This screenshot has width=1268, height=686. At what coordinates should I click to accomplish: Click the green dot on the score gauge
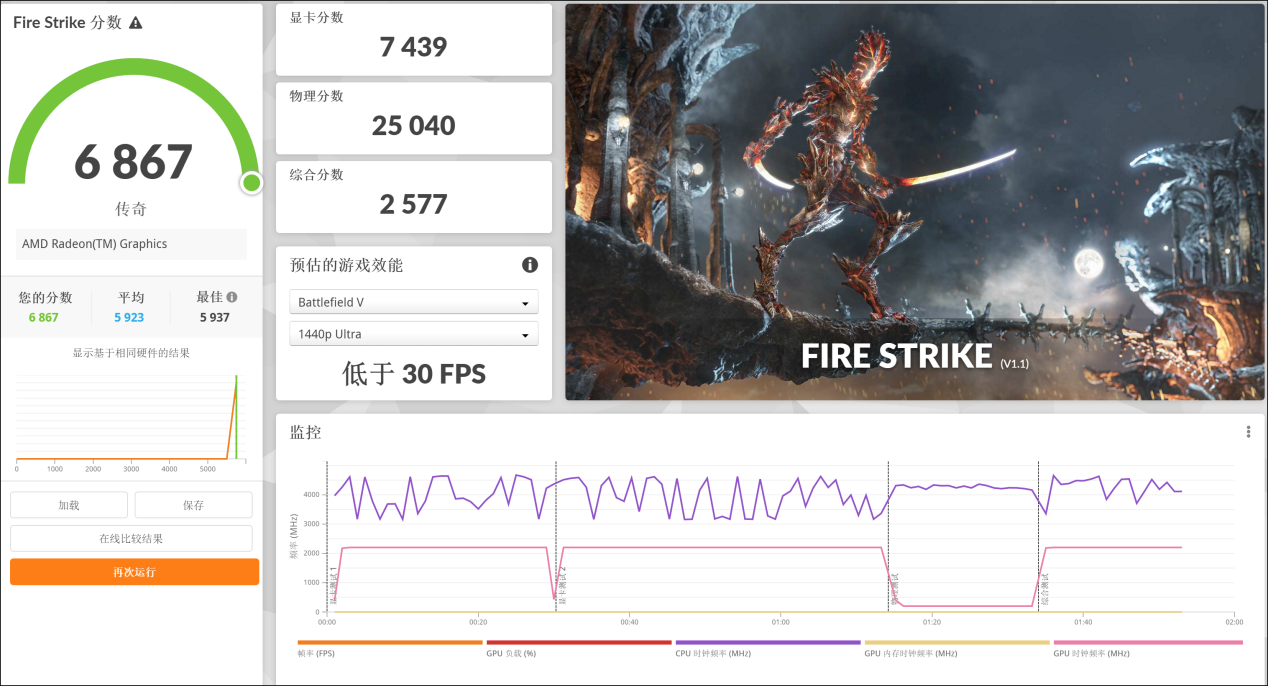coord(251,183)
